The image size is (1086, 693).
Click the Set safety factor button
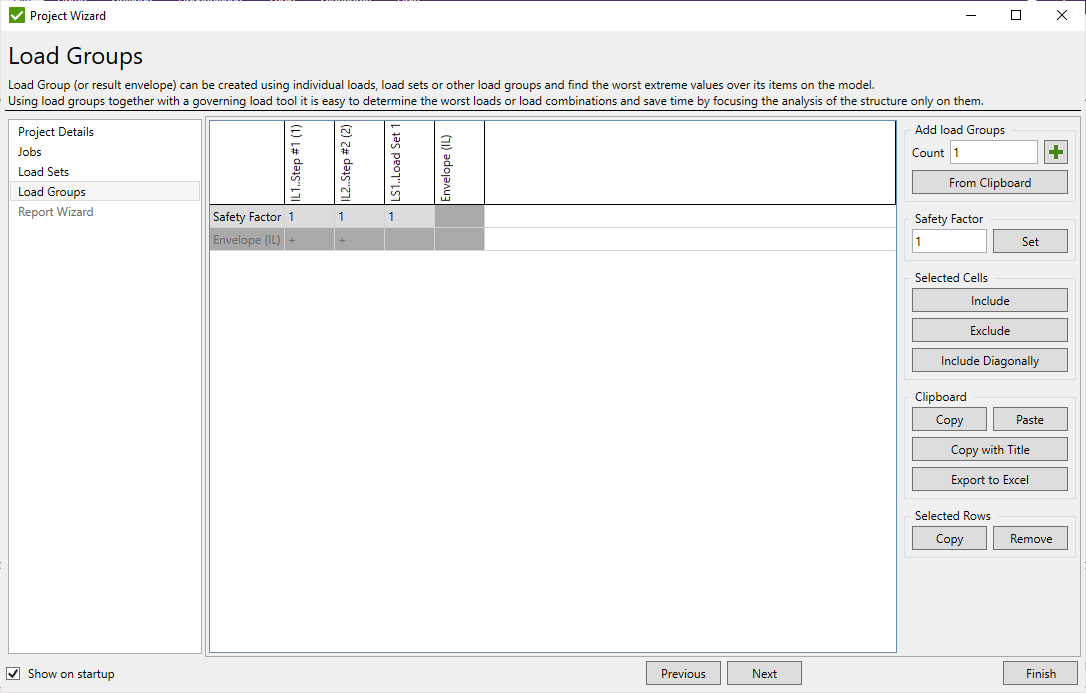1030,242
